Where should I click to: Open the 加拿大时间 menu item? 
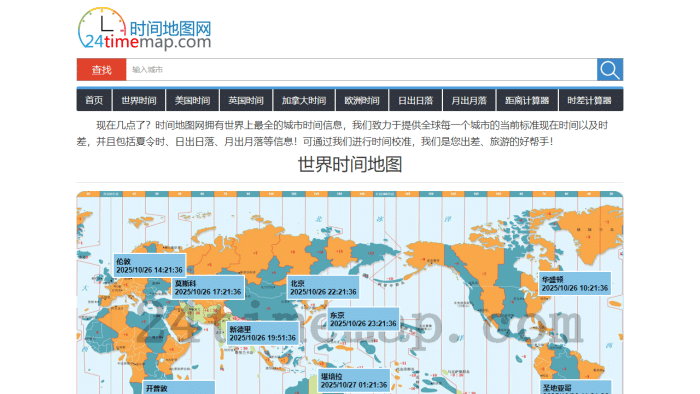tap(304, 100)
